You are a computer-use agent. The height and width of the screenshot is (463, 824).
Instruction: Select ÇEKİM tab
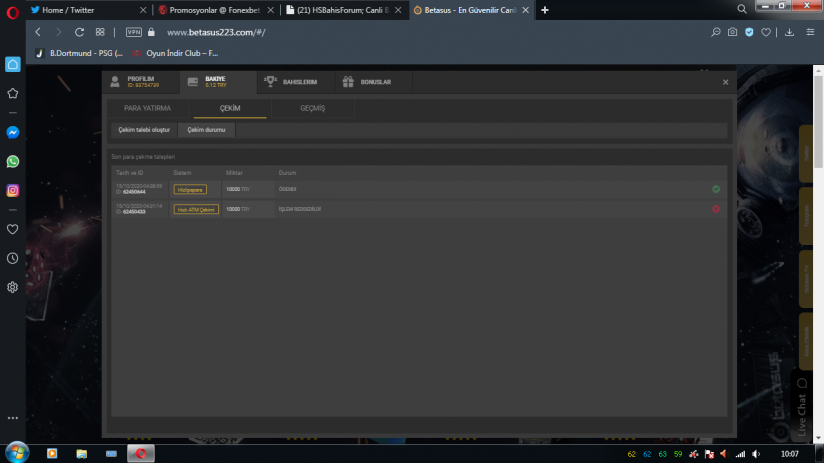coord(230,108)
